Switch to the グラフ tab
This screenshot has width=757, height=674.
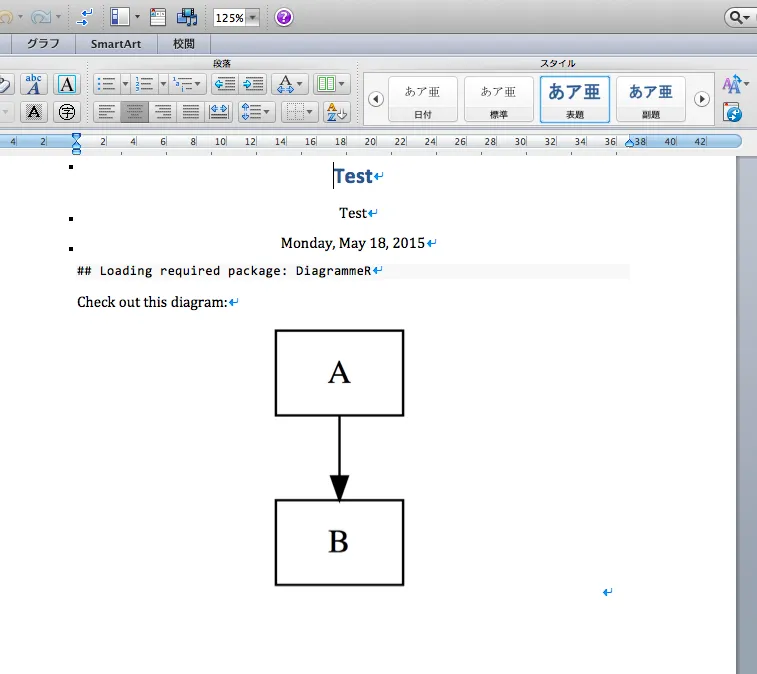(43, 44)
